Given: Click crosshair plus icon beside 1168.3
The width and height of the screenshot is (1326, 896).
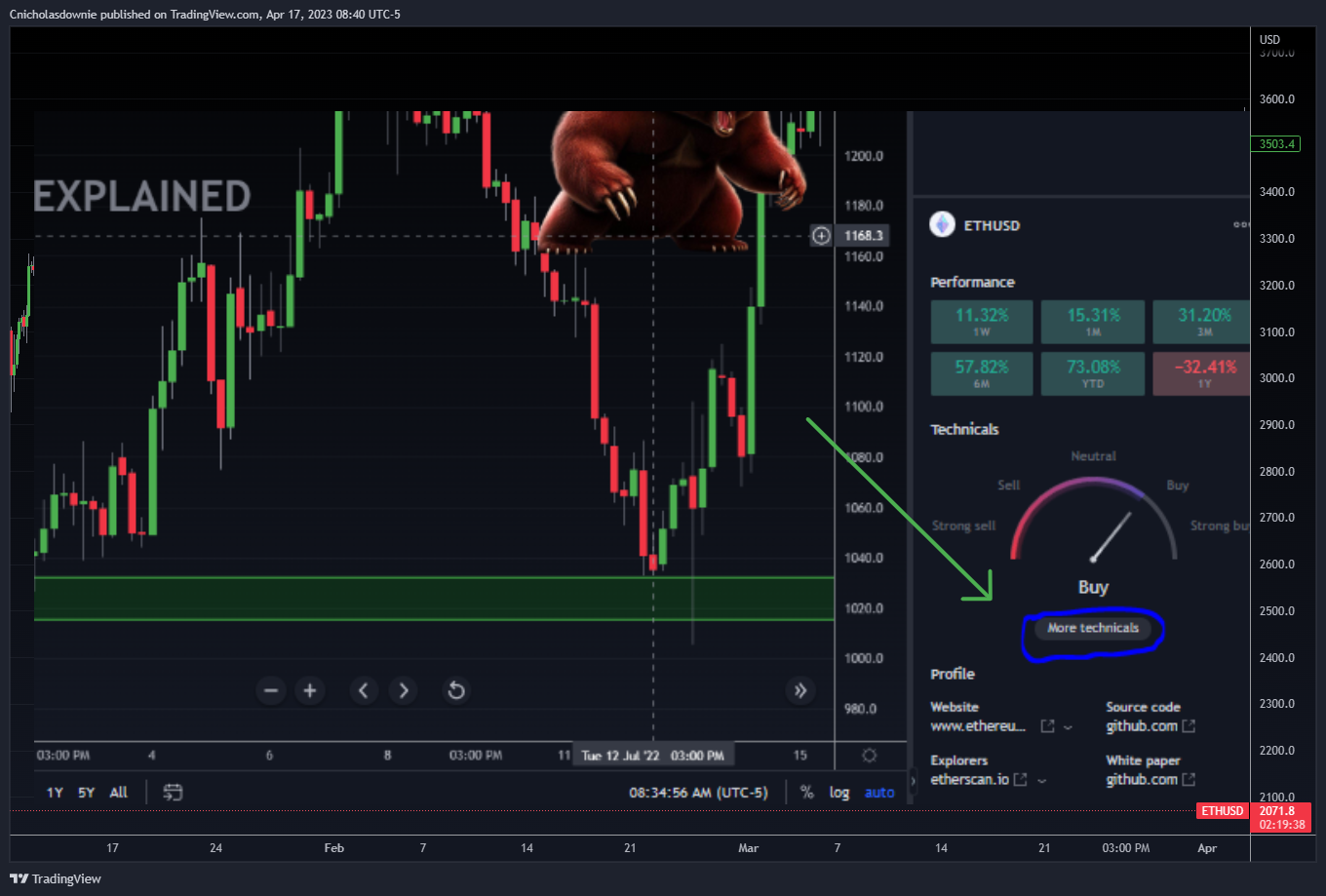Looking at the screenshot, I should [821, 235].
